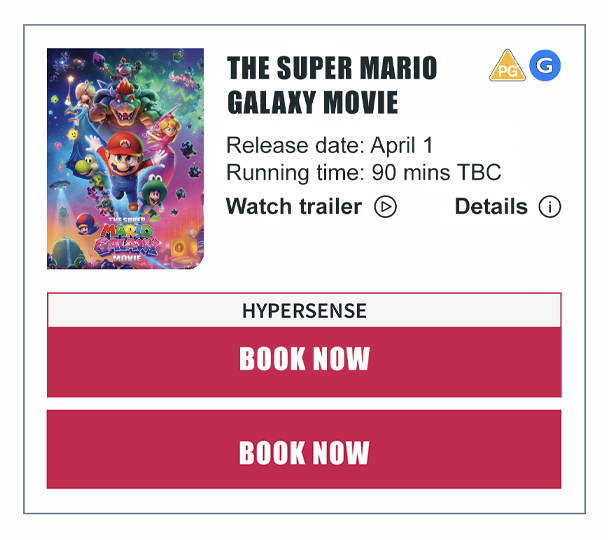Open the Details link text

point(491,207)
